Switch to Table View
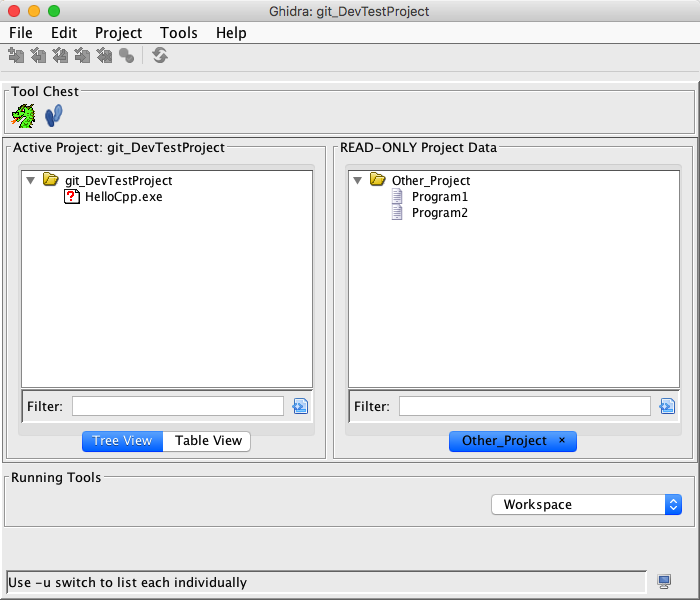 [x=208, y=441]
